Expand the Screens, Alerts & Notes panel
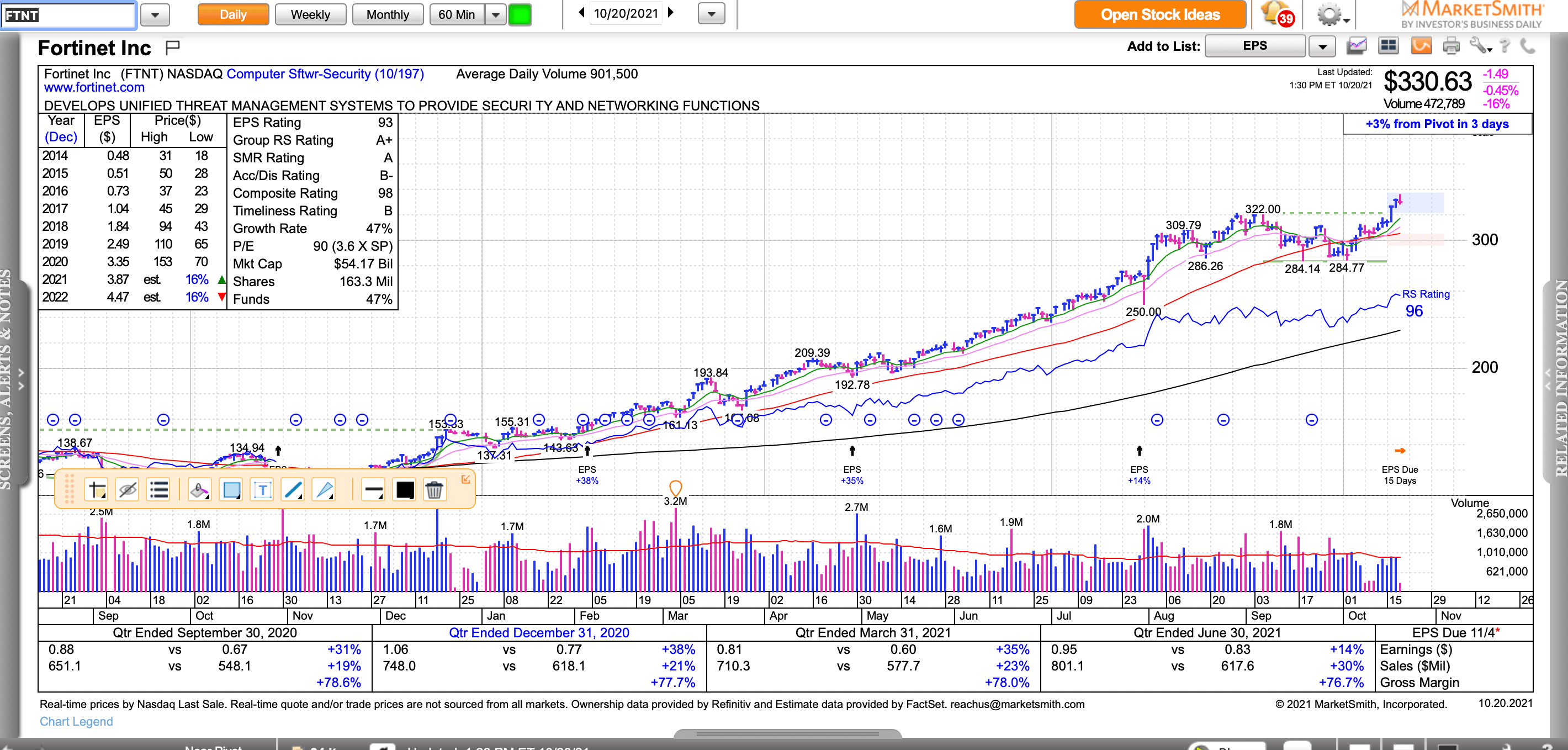The width and height of the screenshot is (1568, 750). (22, 379)
